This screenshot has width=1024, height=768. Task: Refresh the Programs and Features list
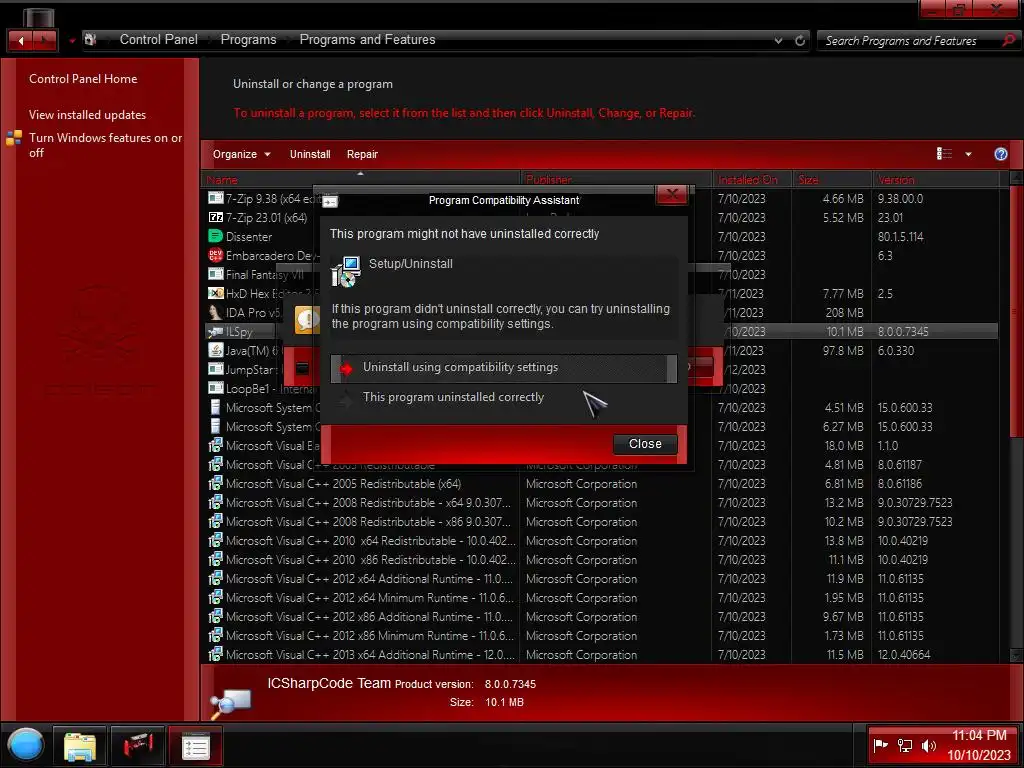799,40
